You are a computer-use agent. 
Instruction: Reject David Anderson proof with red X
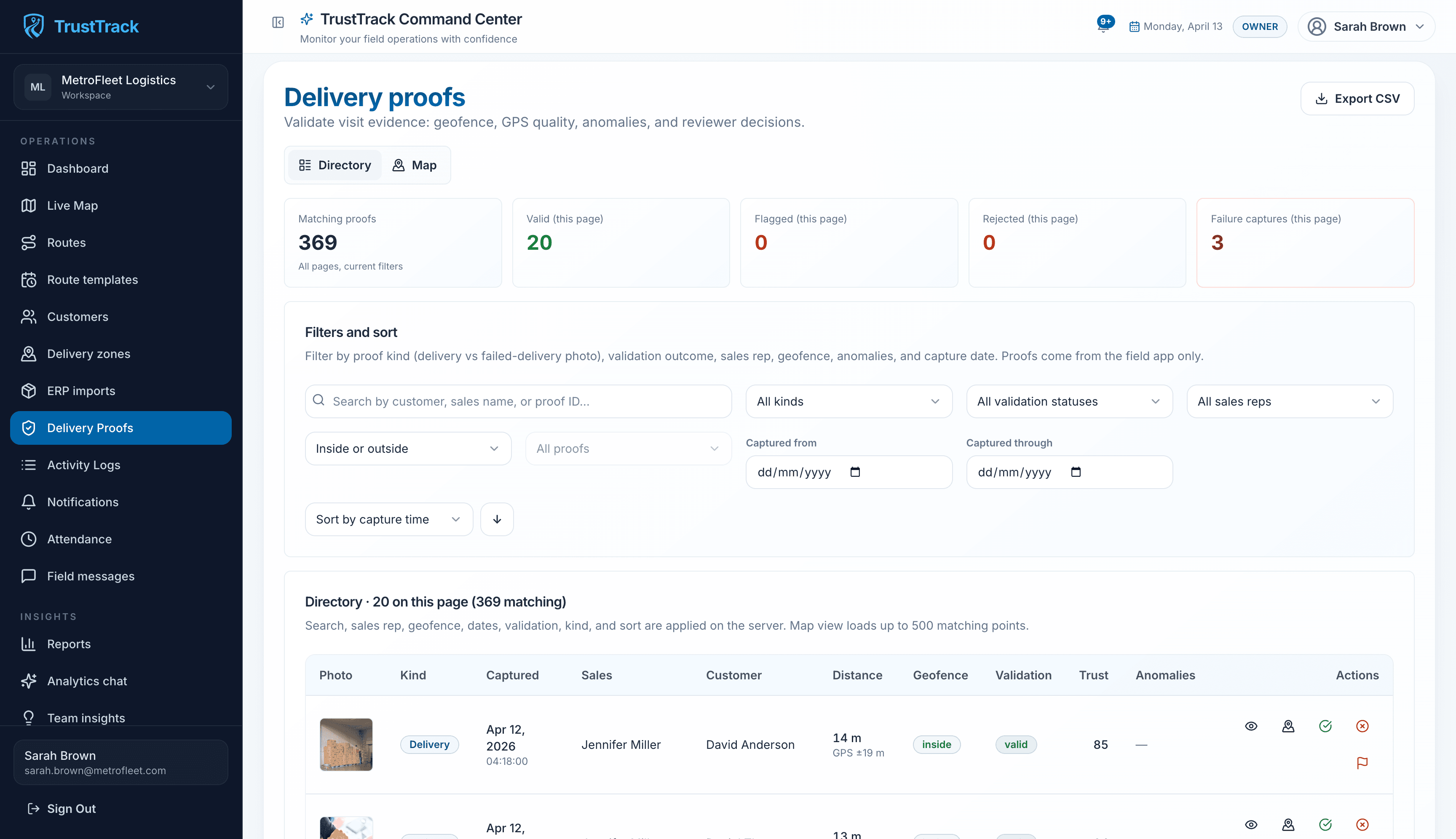pyautogui.click(x=1362, y=726)
